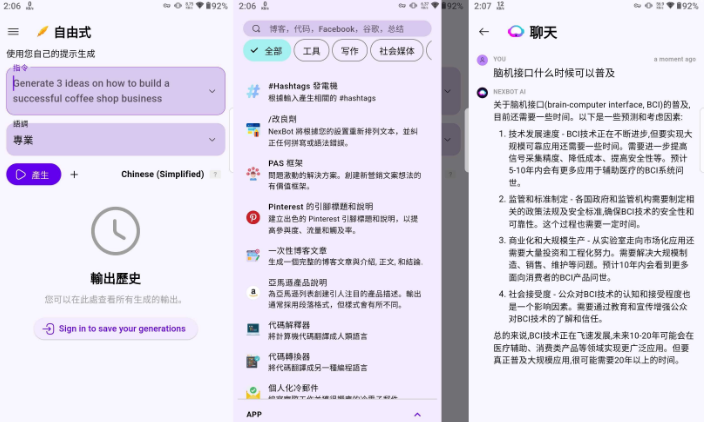The height and width of the screenshot is (422, 710).
Task: Click the NEXBOT AI sender label
Action: (x=509, y=91)
